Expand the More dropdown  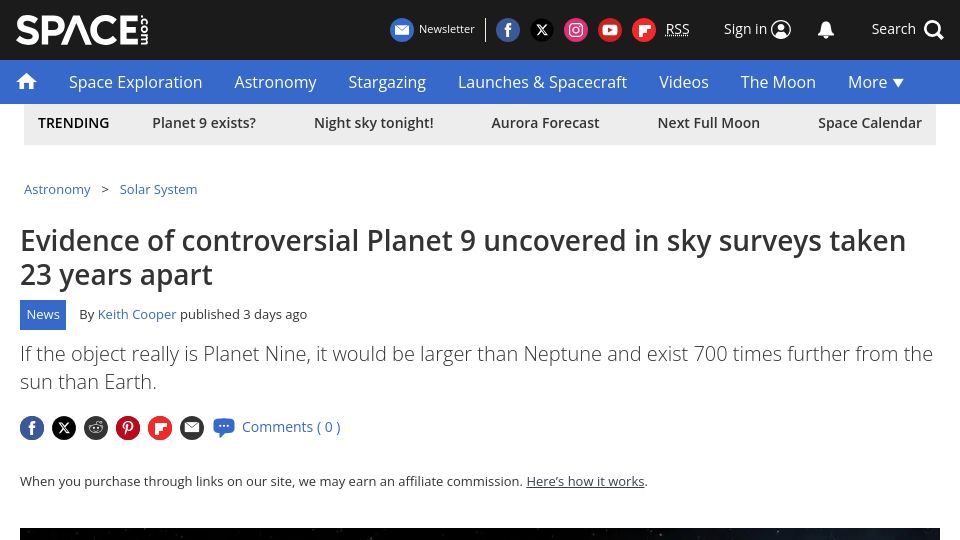(x=876, y=82)
